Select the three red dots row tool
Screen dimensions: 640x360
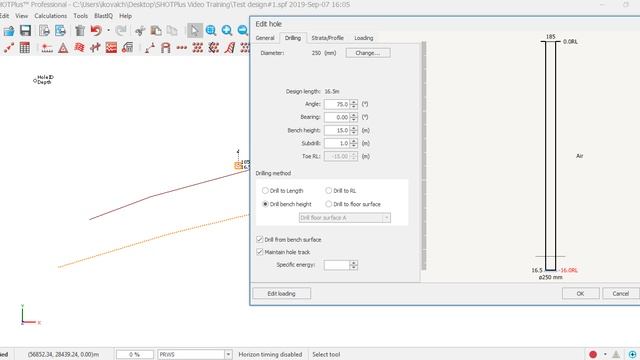click(182, 48)
